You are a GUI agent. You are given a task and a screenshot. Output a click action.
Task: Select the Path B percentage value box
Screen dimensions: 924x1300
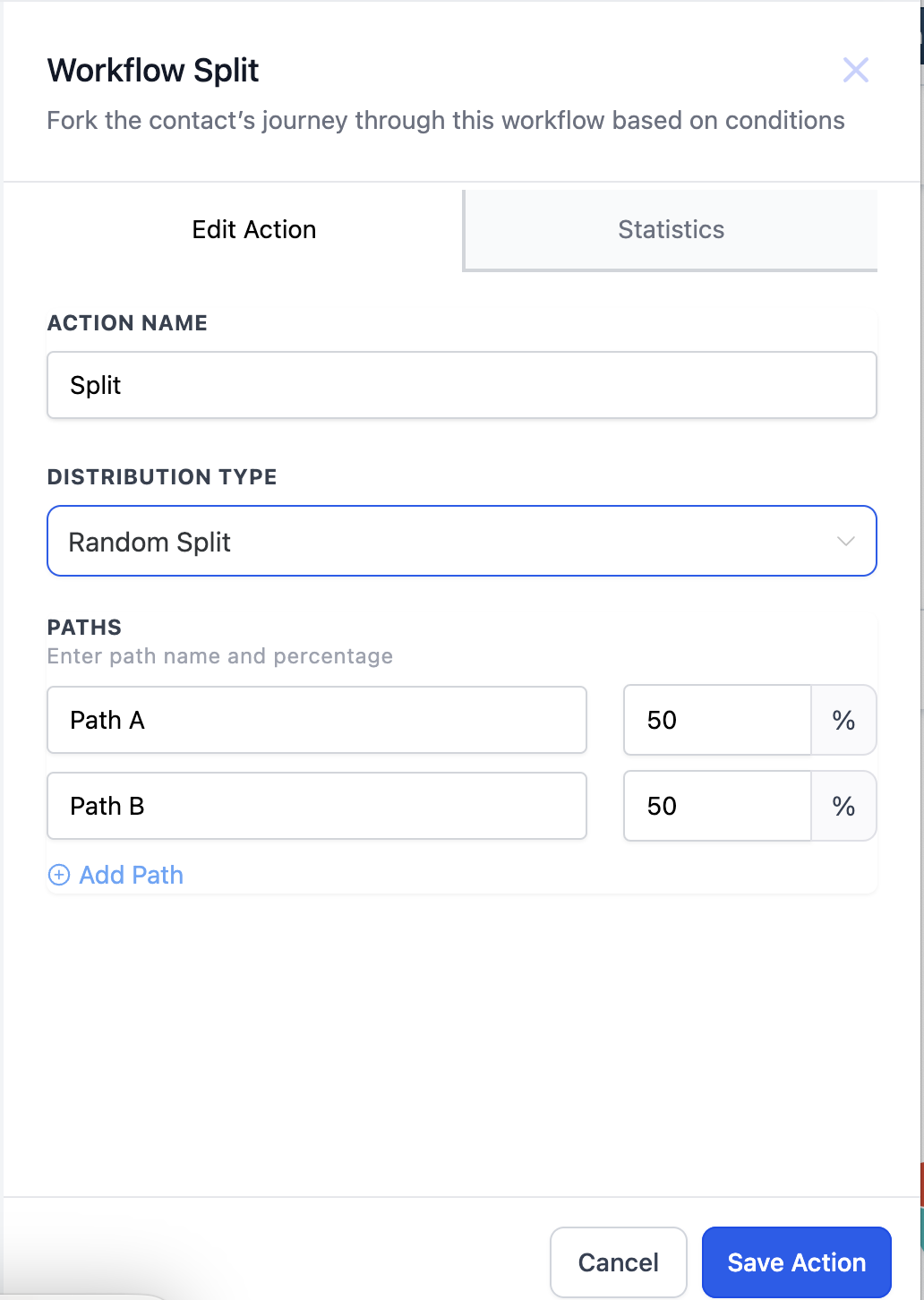click(717, 806)
